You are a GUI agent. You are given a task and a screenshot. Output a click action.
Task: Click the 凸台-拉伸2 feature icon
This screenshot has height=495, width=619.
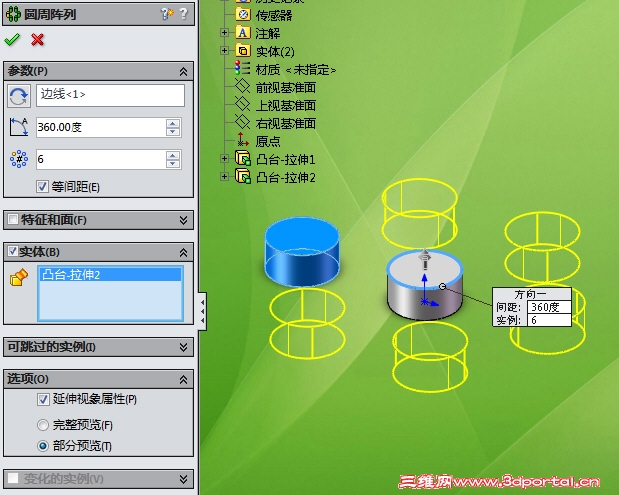tap(243, 176)
